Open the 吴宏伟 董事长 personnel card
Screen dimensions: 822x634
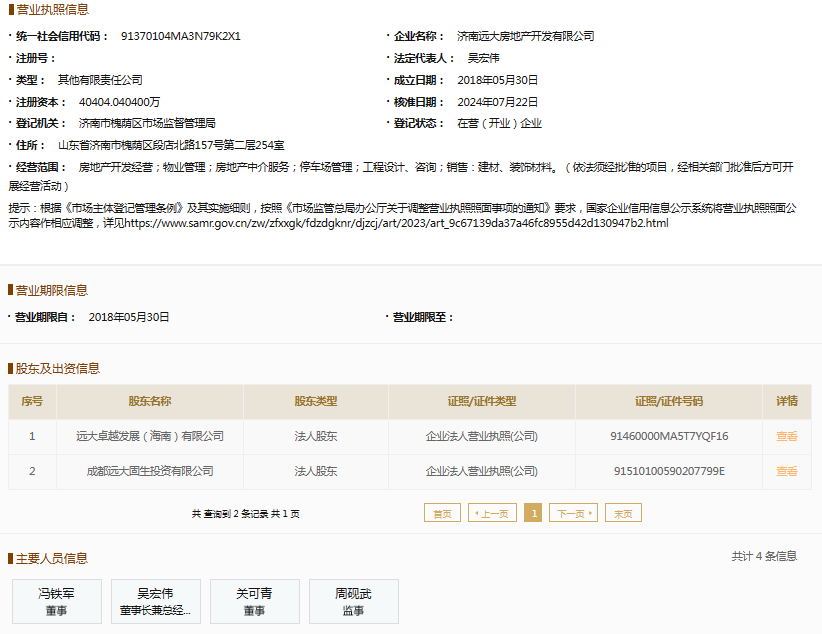coord(155,601)
